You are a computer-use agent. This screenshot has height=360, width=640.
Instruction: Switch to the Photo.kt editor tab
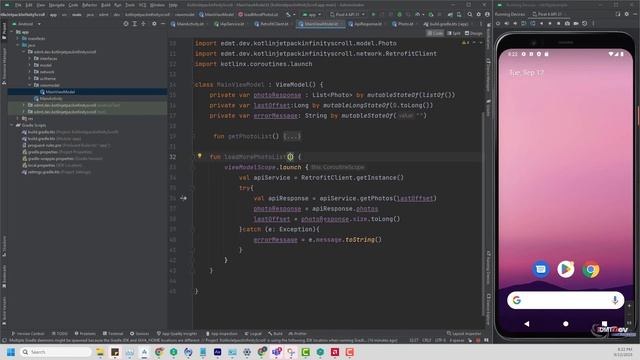click(403, 24)
